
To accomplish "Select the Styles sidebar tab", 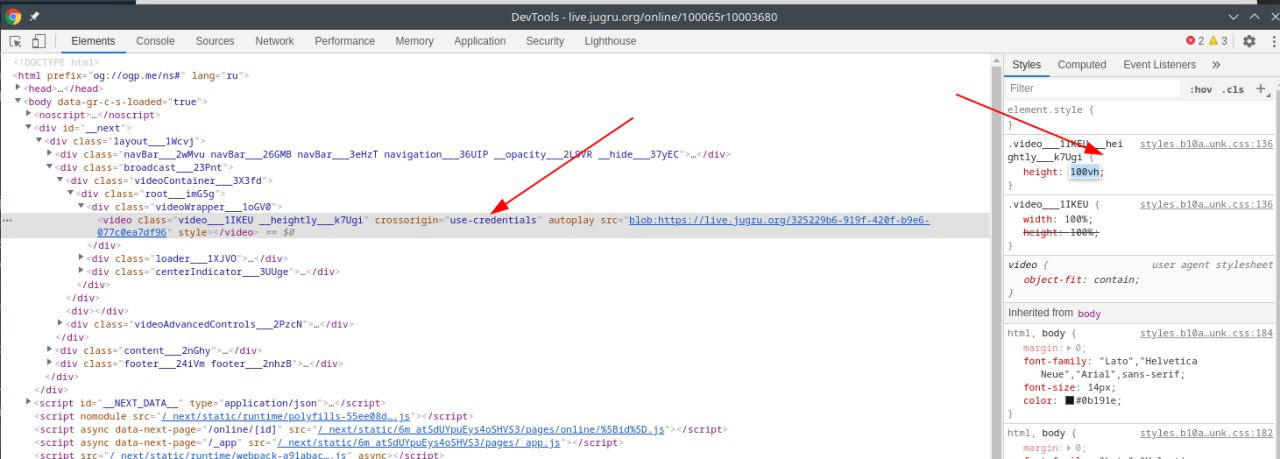I will 1026,65.
